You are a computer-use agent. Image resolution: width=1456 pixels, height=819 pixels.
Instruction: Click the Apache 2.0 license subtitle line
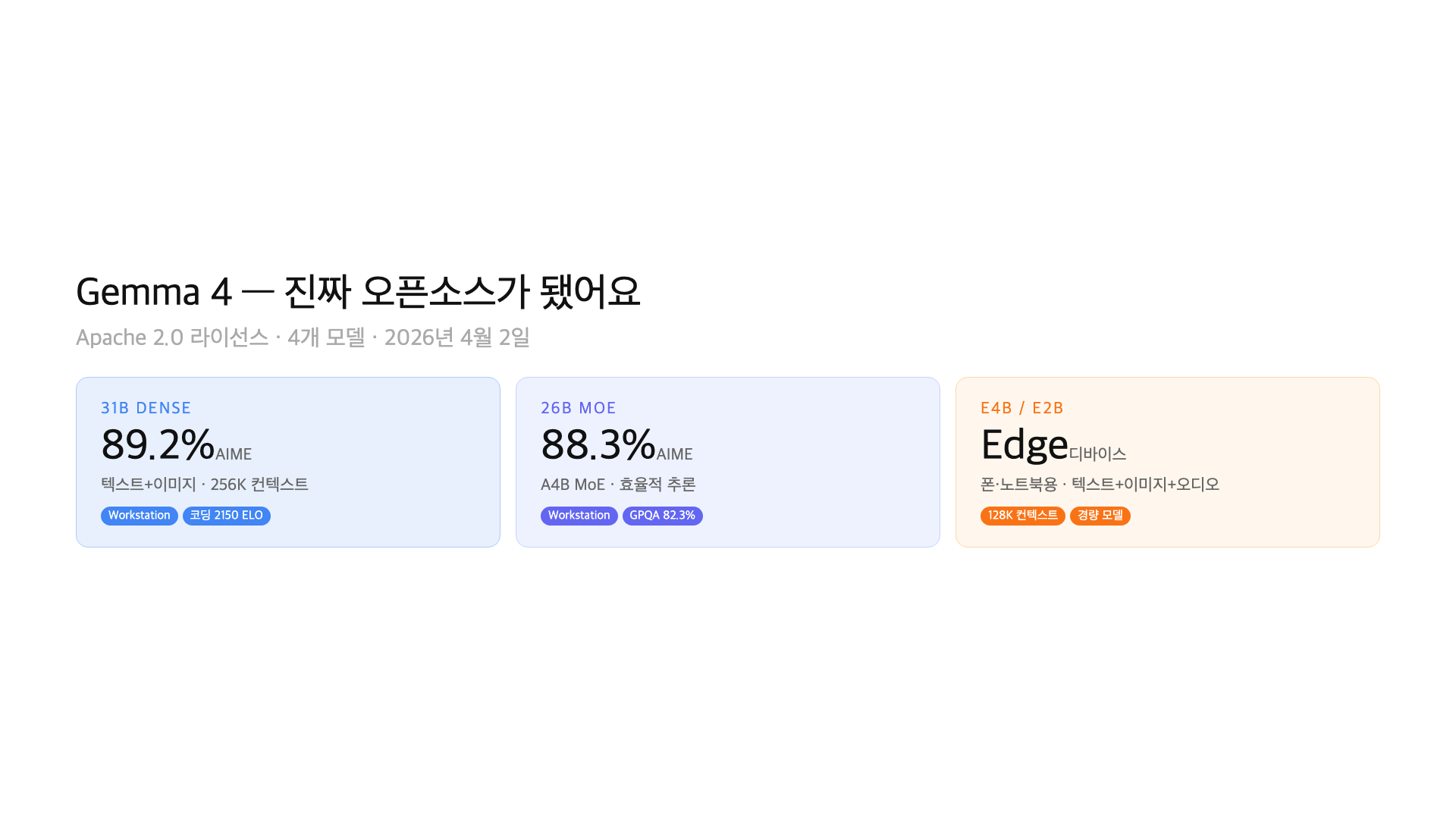(303, 337)
